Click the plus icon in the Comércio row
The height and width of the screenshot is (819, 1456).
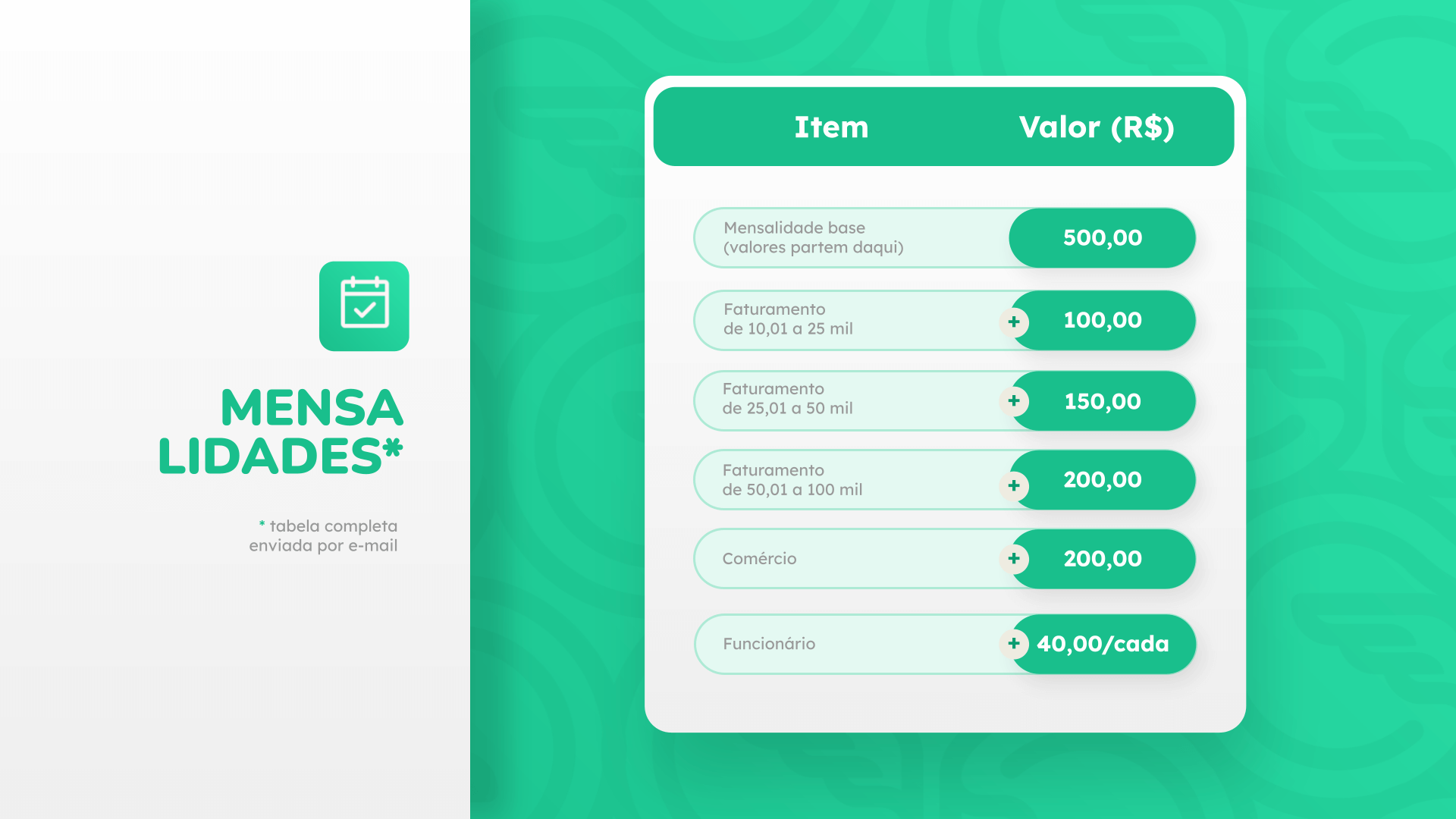click(x=1014, y=559)
